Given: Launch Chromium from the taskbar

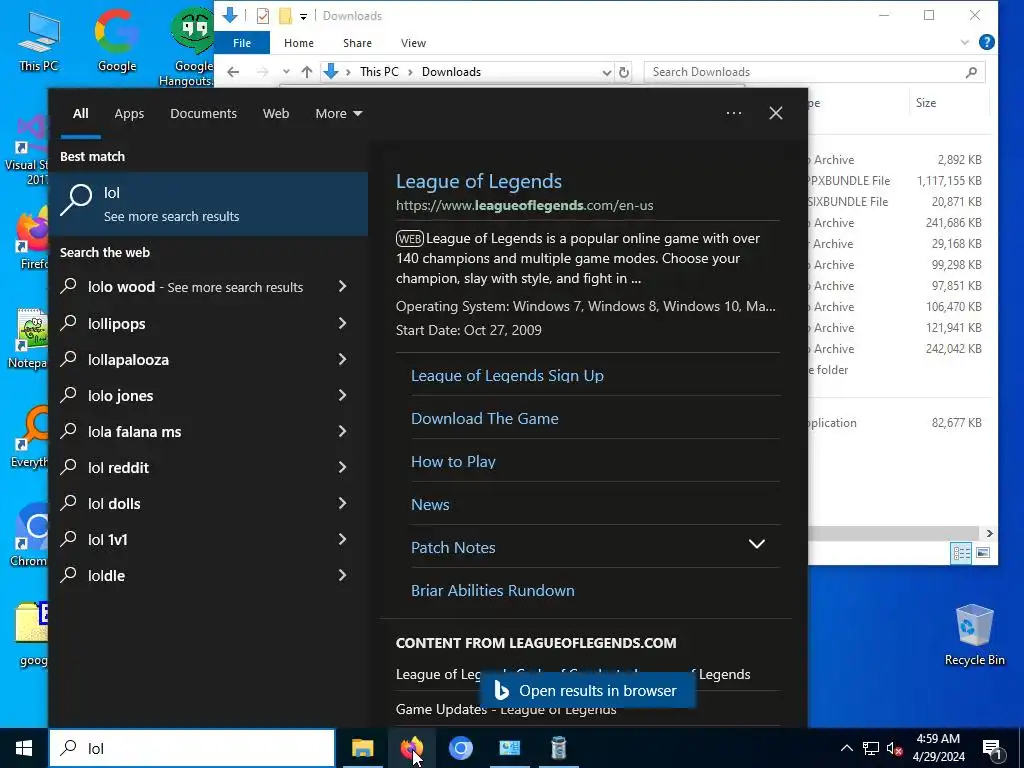Looking at the screenshot, I should (460, 748).
